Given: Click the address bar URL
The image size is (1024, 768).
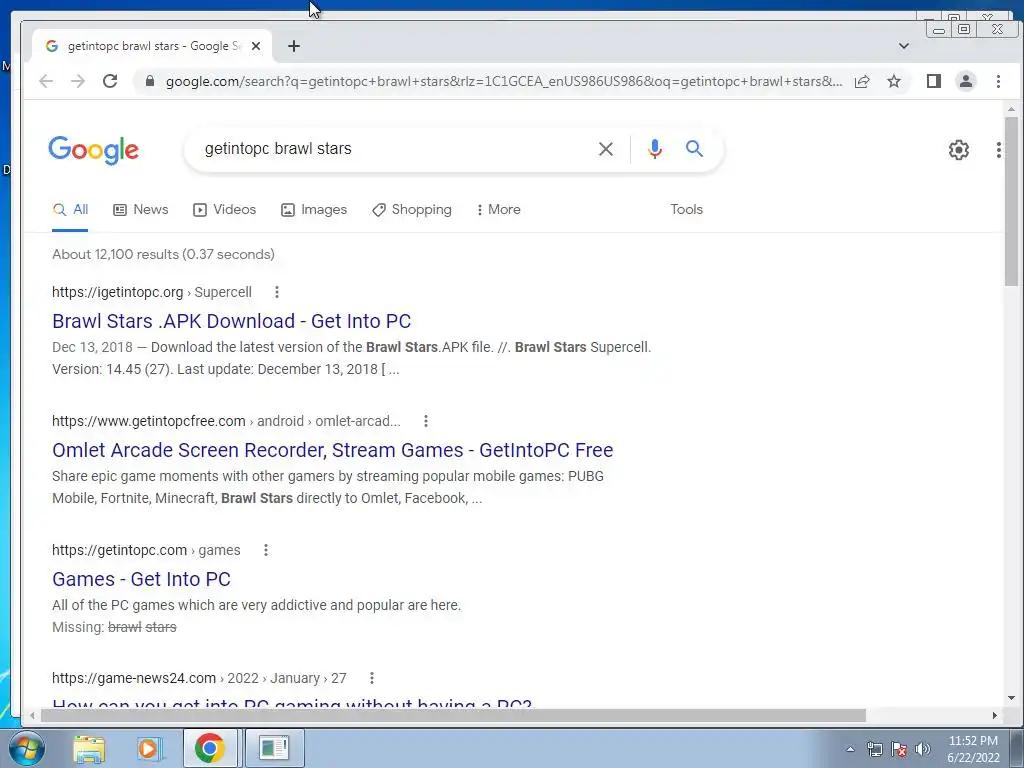Looking at the screenshot, I should point(503,81).
